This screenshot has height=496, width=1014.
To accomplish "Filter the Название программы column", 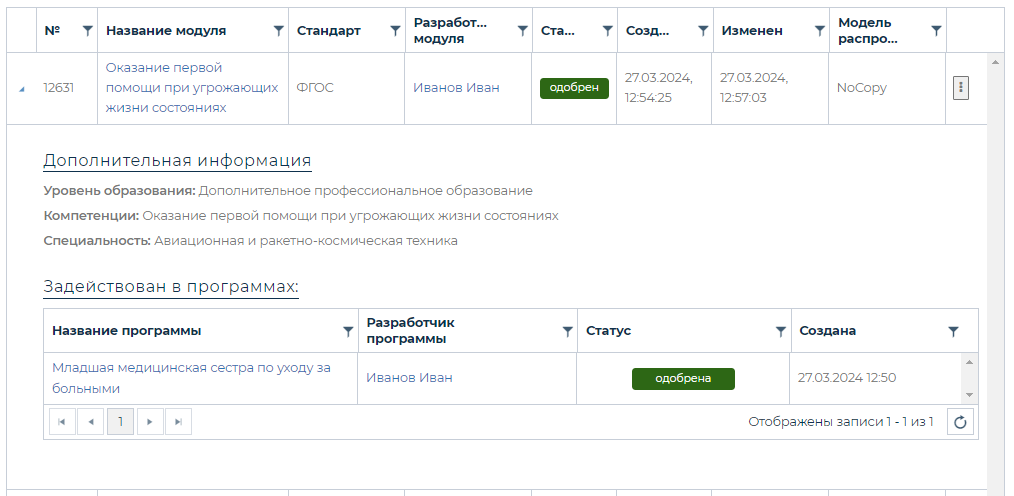I will [348, 331].
